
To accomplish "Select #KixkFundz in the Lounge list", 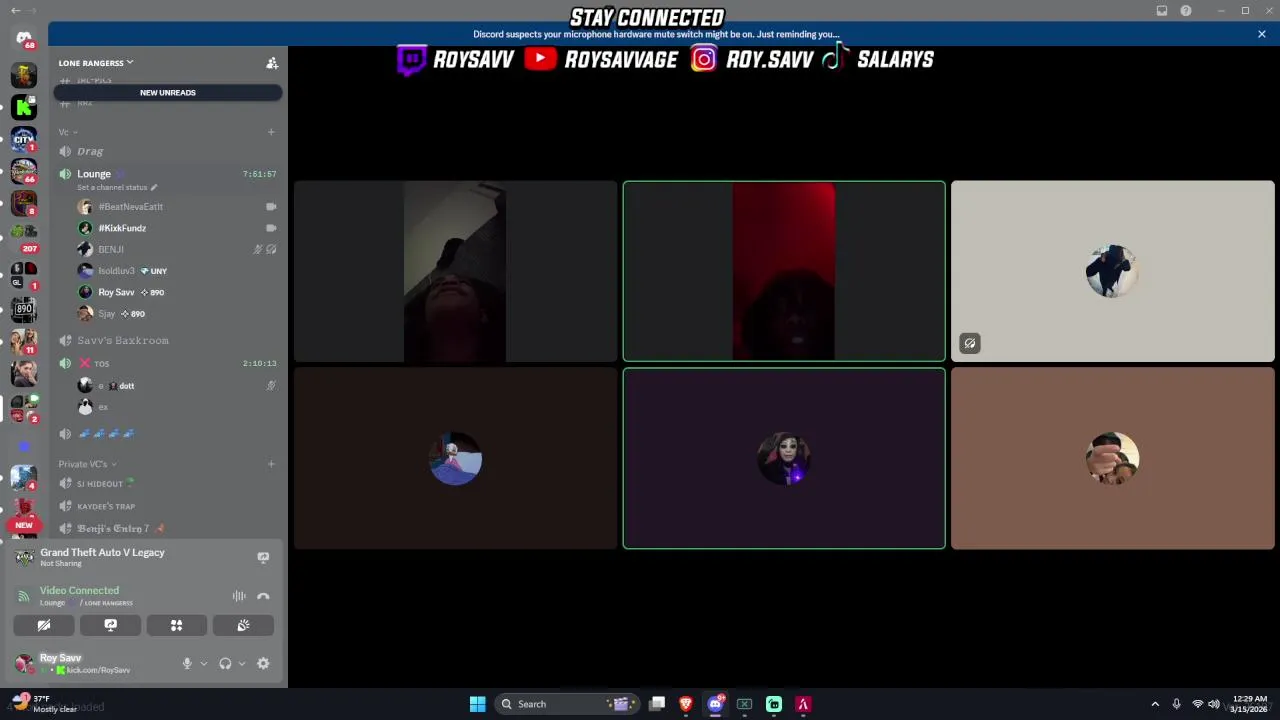I will click(x=176, y=228).
